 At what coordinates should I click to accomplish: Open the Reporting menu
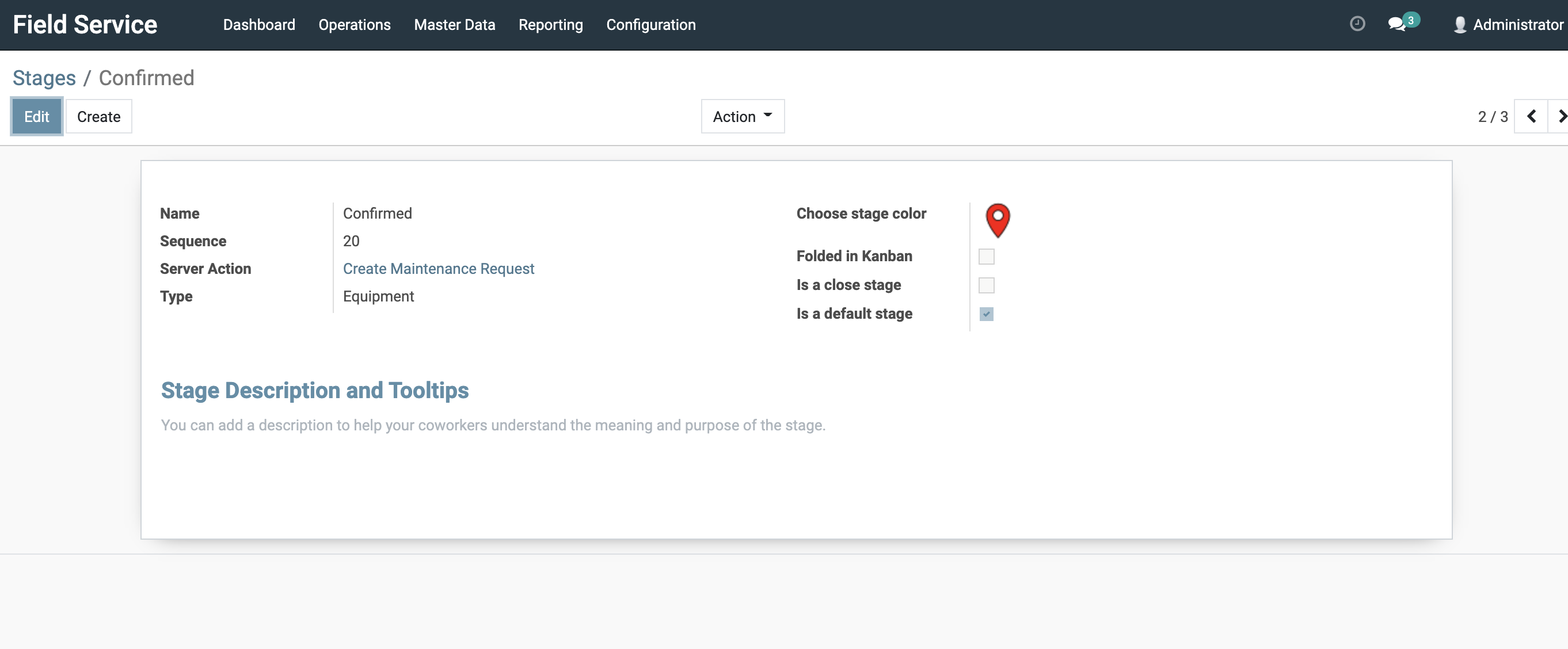550,25
